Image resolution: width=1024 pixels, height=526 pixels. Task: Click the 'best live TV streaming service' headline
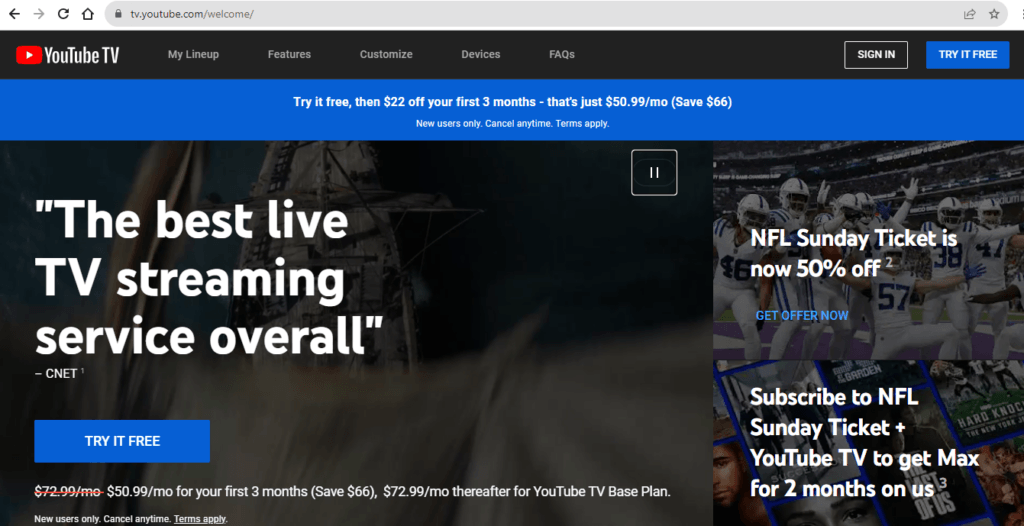[208, 278]
